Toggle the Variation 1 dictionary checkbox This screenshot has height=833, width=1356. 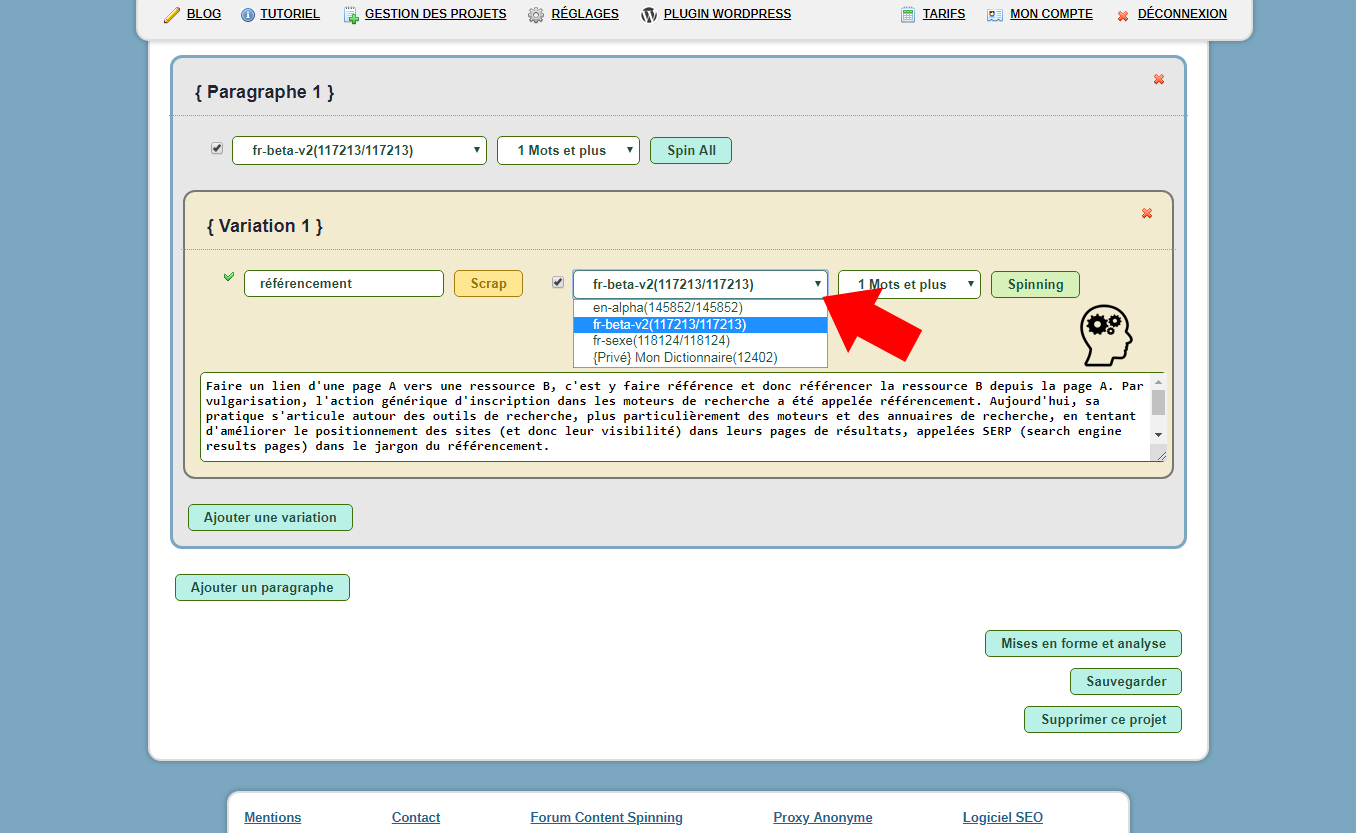tap(558, 282)
